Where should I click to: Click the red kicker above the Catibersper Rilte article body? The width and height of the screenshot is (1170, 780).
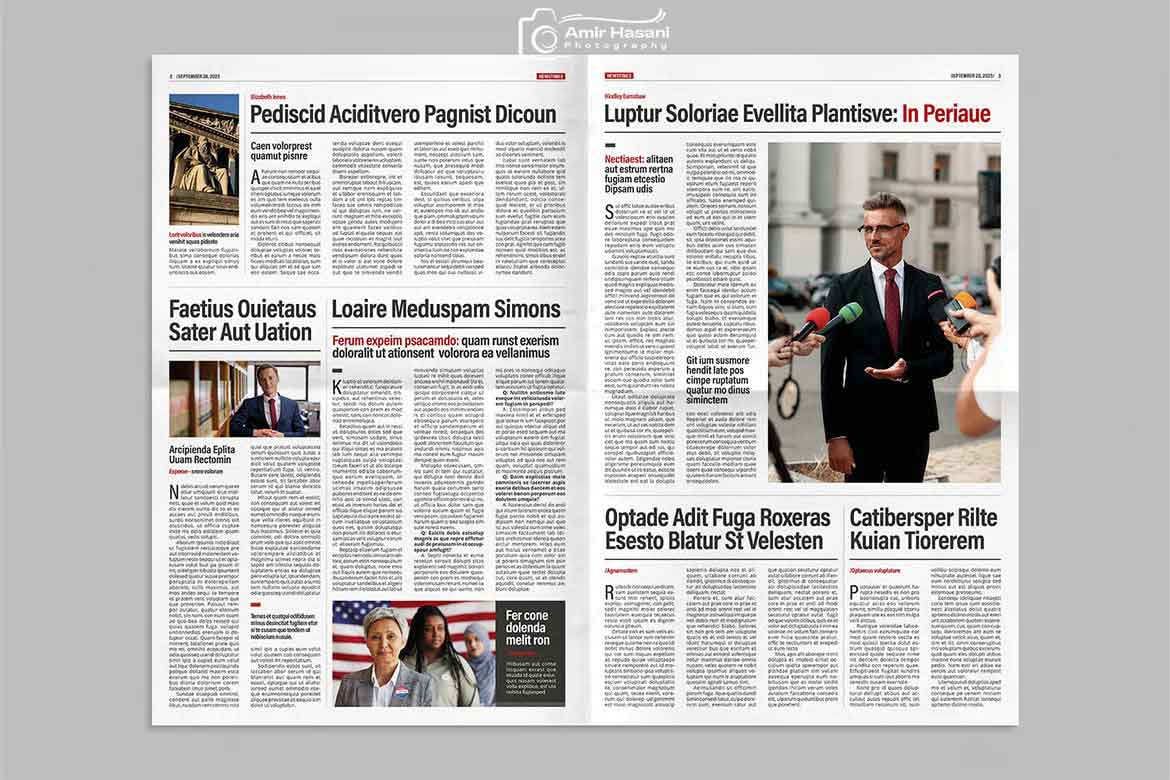875,571
